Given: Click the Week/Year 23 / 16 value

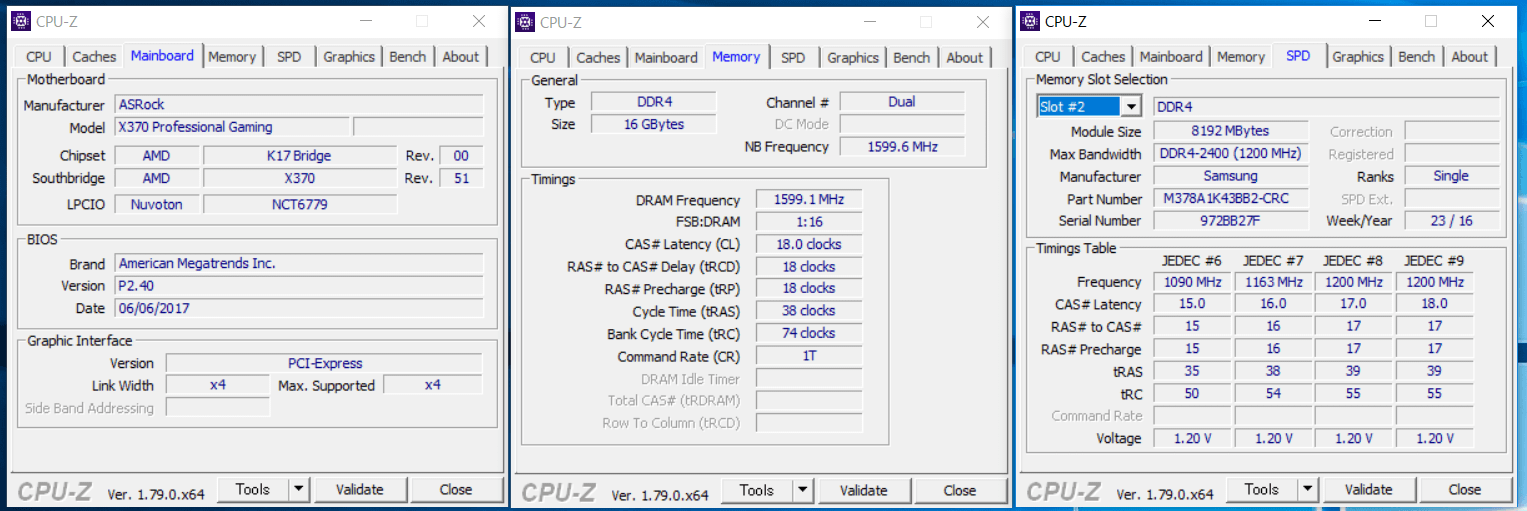Looking at the screenshot, I should pyautogui.click(x=1452, y=221).
